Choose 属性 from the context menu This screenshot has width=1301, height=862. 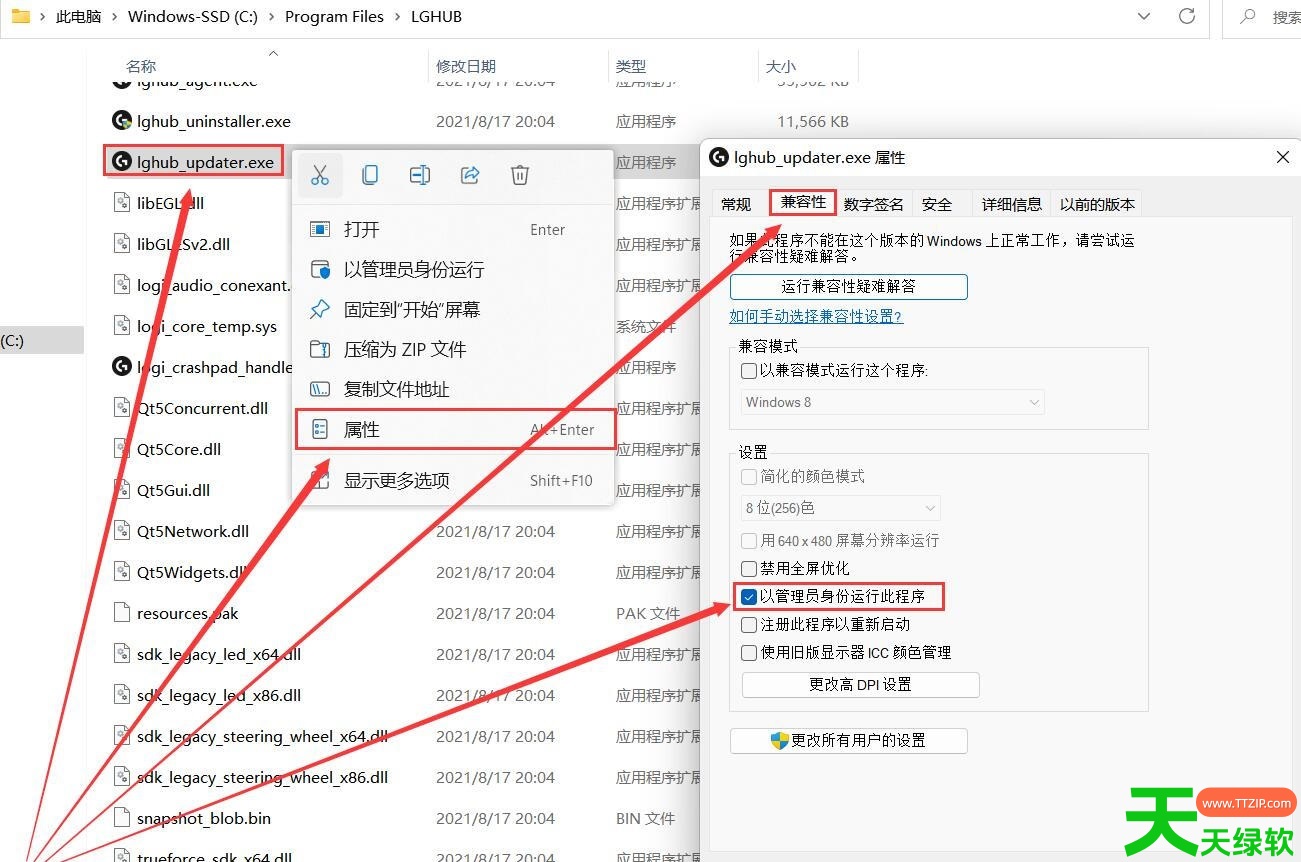(x=454, y=430)
